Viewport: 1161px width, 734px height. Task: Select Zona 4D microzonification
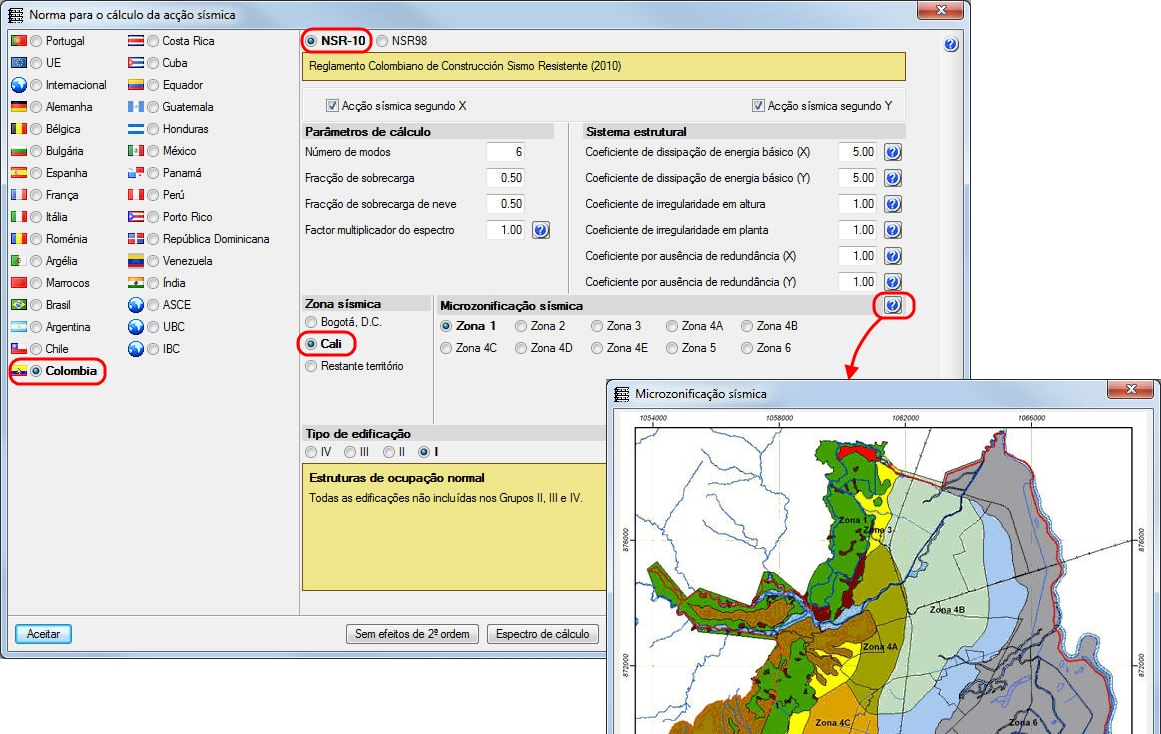[521, 348]
